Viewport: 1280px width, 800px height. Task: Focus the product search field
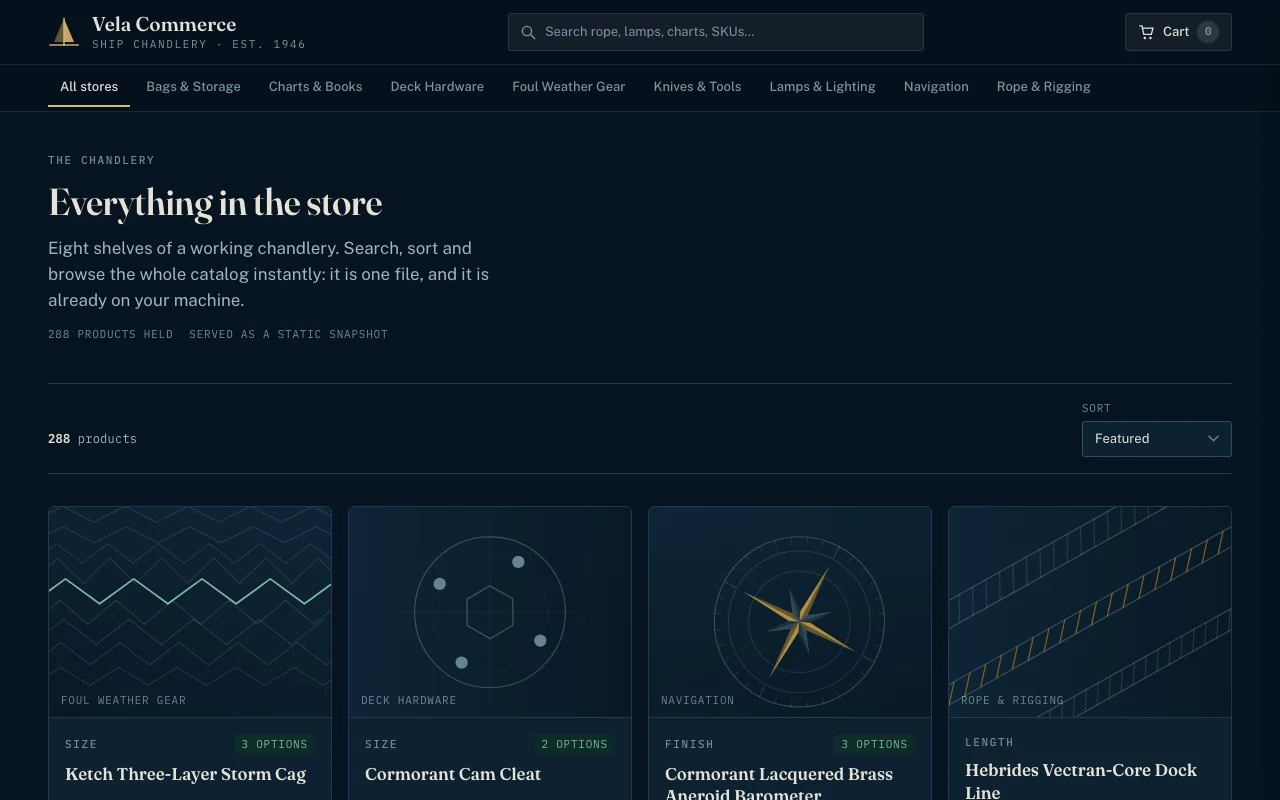coord(715,32)
